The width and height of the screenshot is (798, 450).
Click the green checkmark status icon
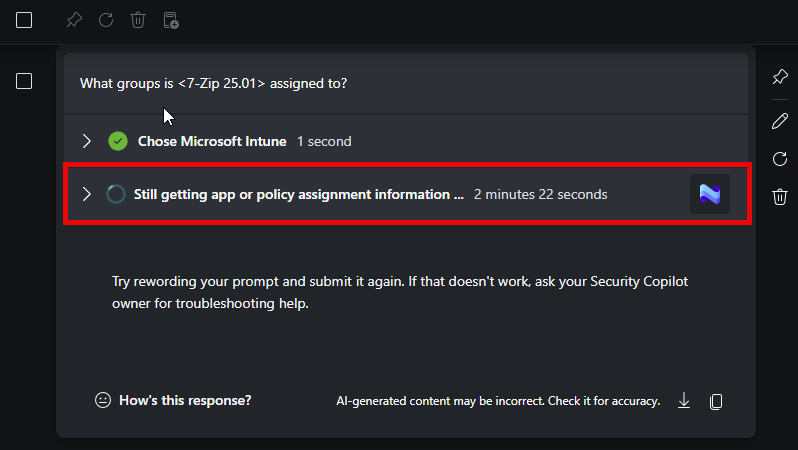118,141
